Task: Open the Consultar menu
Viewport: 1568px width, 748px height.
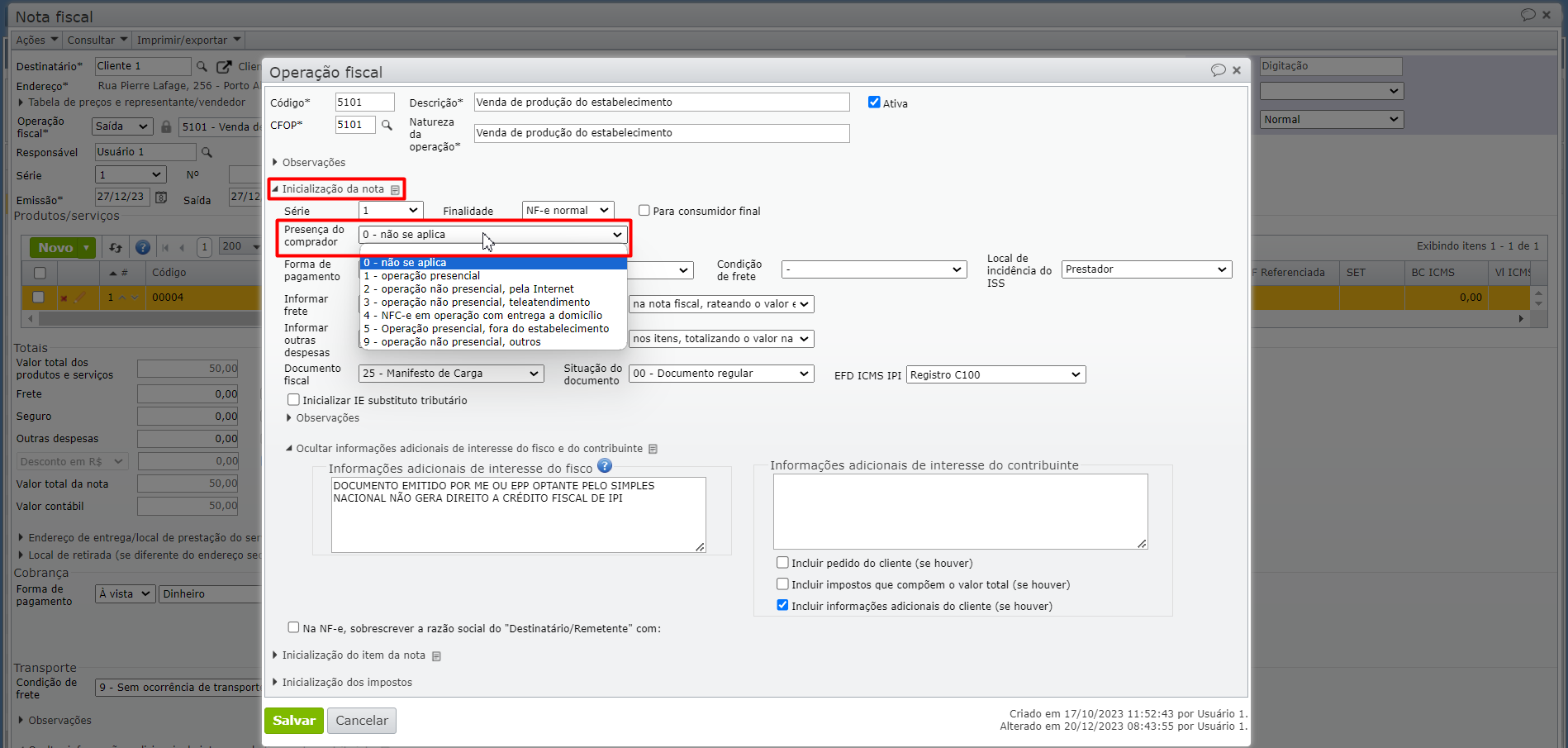Action: 97,40
